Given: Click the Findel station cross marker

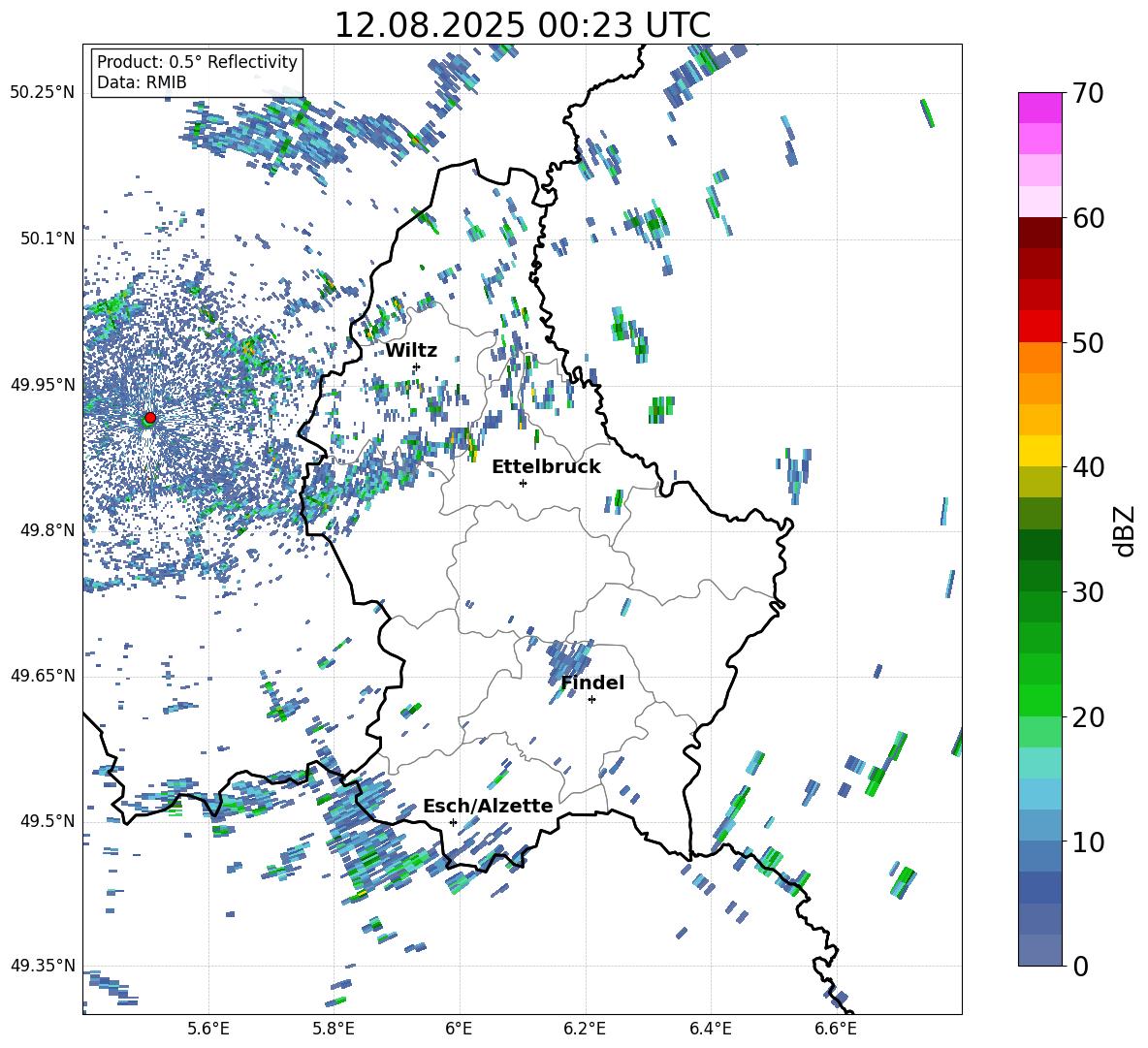Looking at the screenshot, I should pyautogui.click(x=591, y=700).
